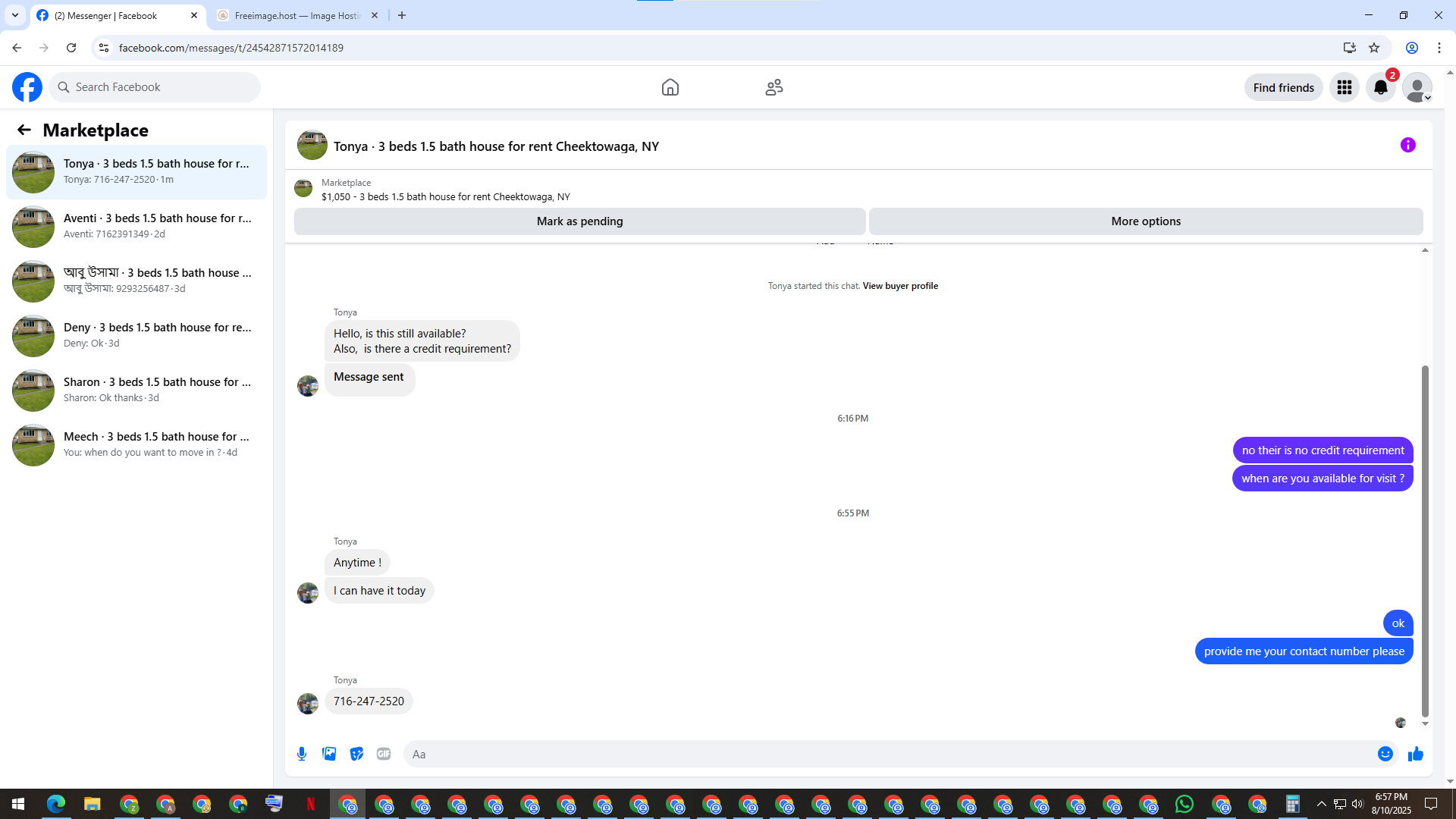Click View buyer profile link
Viewport: 1456px width, 819px height.
coord(899,286)
